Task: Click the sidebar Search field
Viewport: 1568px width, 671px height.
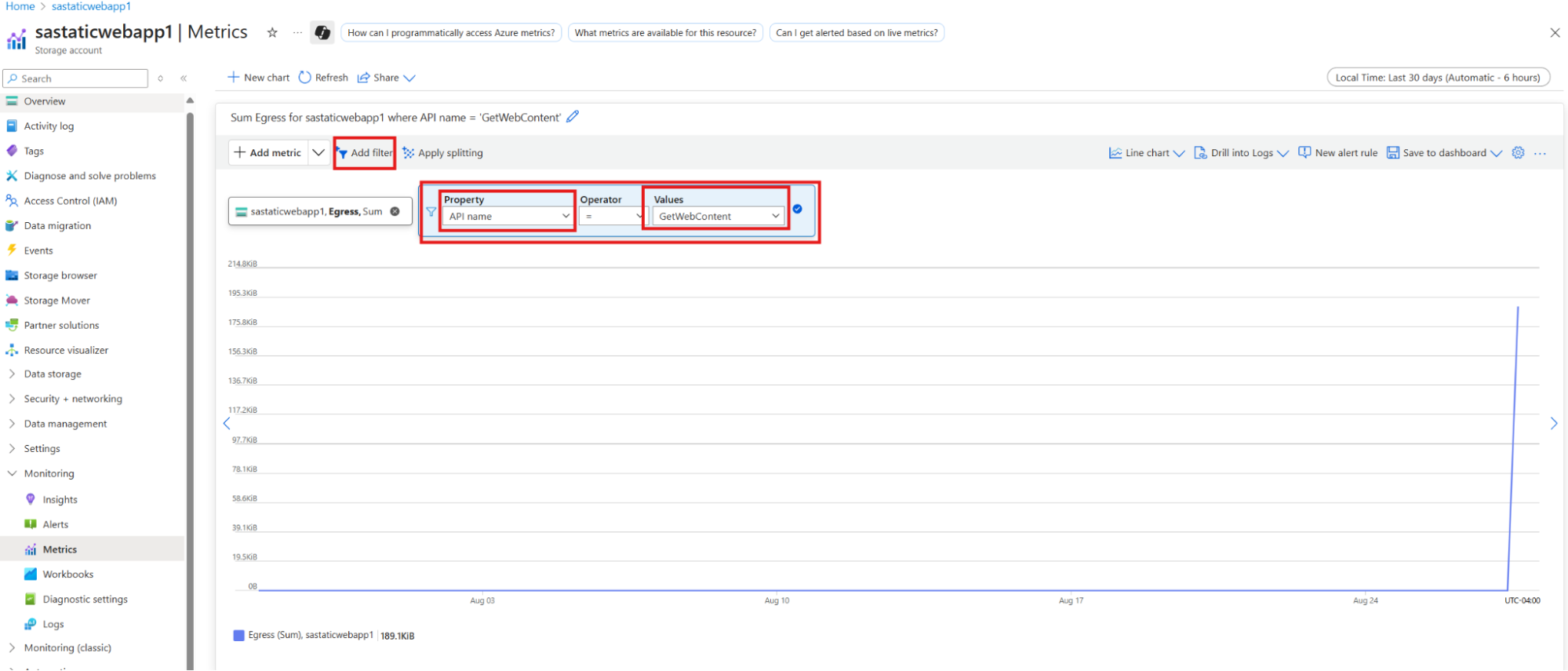Action: pyautogui.click(x=75, y=78)
